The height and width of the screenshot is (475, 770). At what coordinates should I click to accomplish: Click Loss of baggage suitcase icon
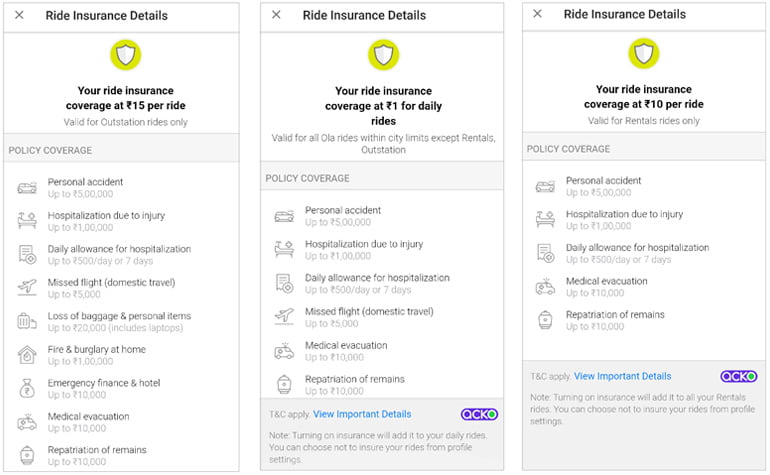point(27,321)
